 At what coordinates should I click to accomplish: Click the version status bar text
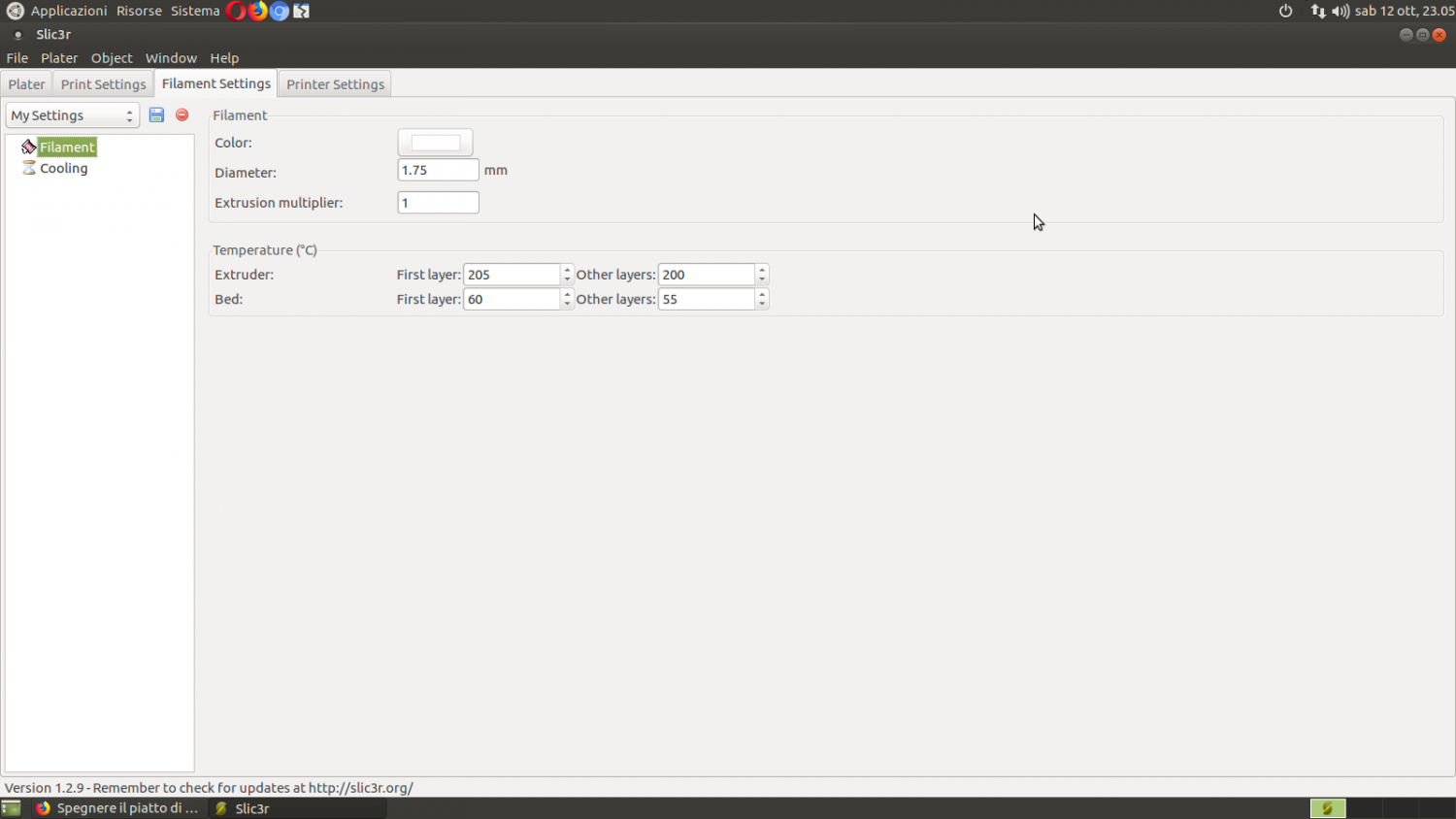point(209,788)
